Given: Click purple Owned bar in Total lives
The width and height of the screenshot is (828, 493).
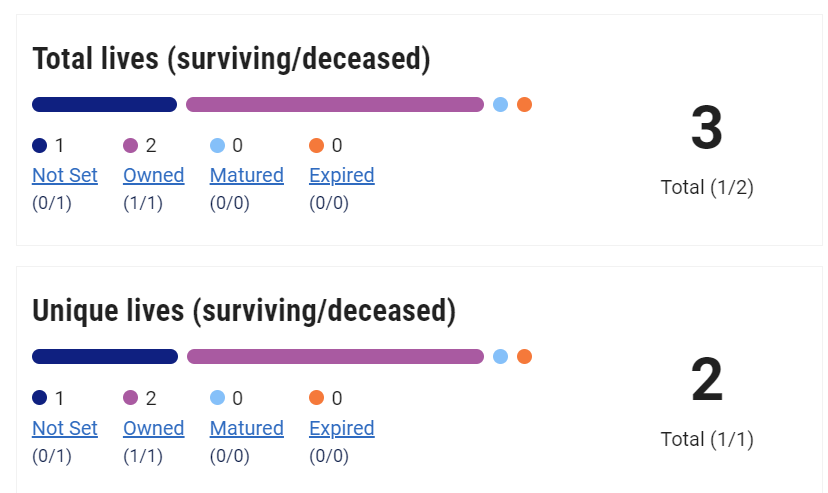Looking at the screenshot, I should [x=335, y=104].
